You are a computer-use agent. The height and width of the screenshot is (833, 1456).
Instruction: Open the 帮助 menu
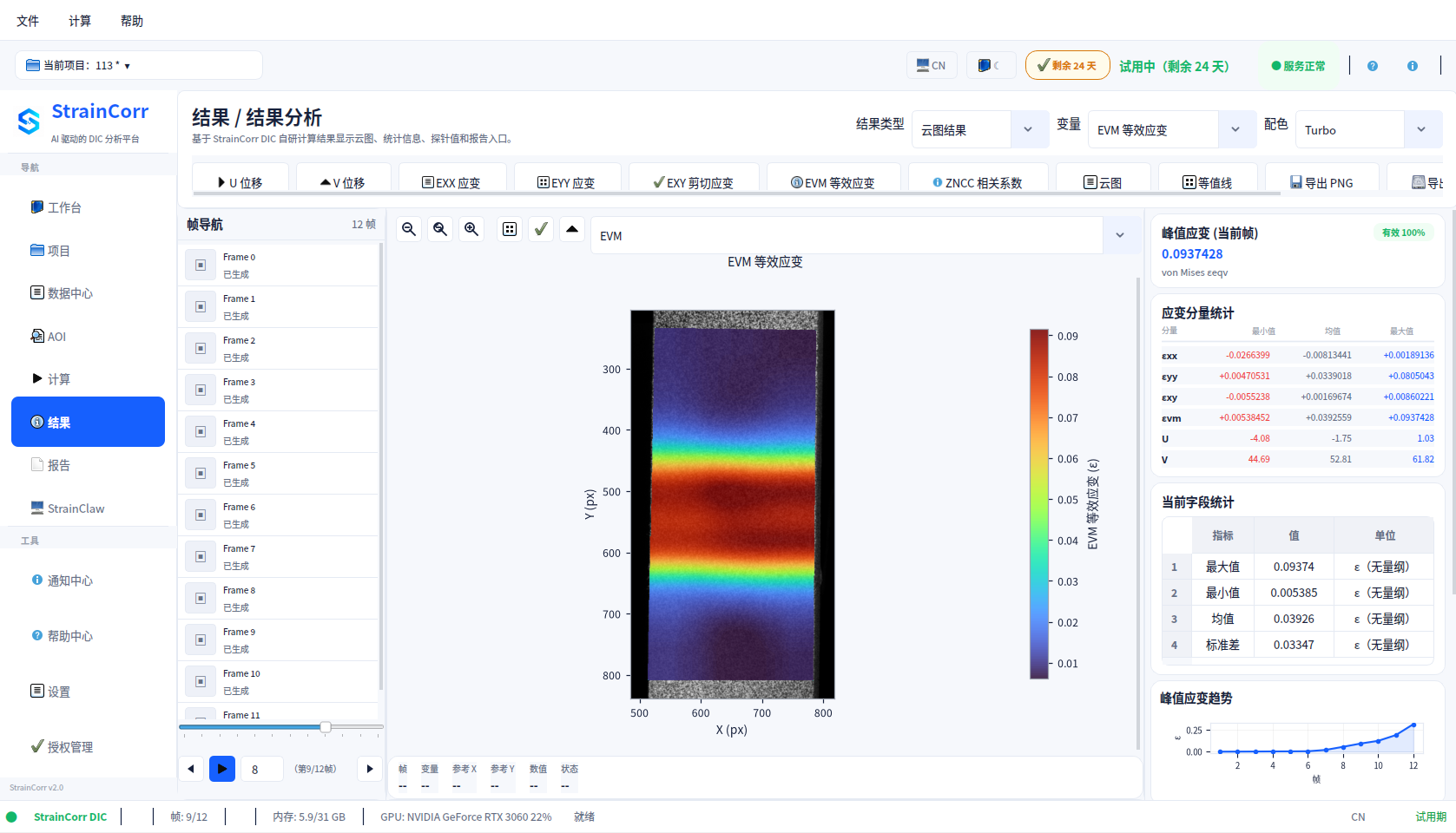132,21
